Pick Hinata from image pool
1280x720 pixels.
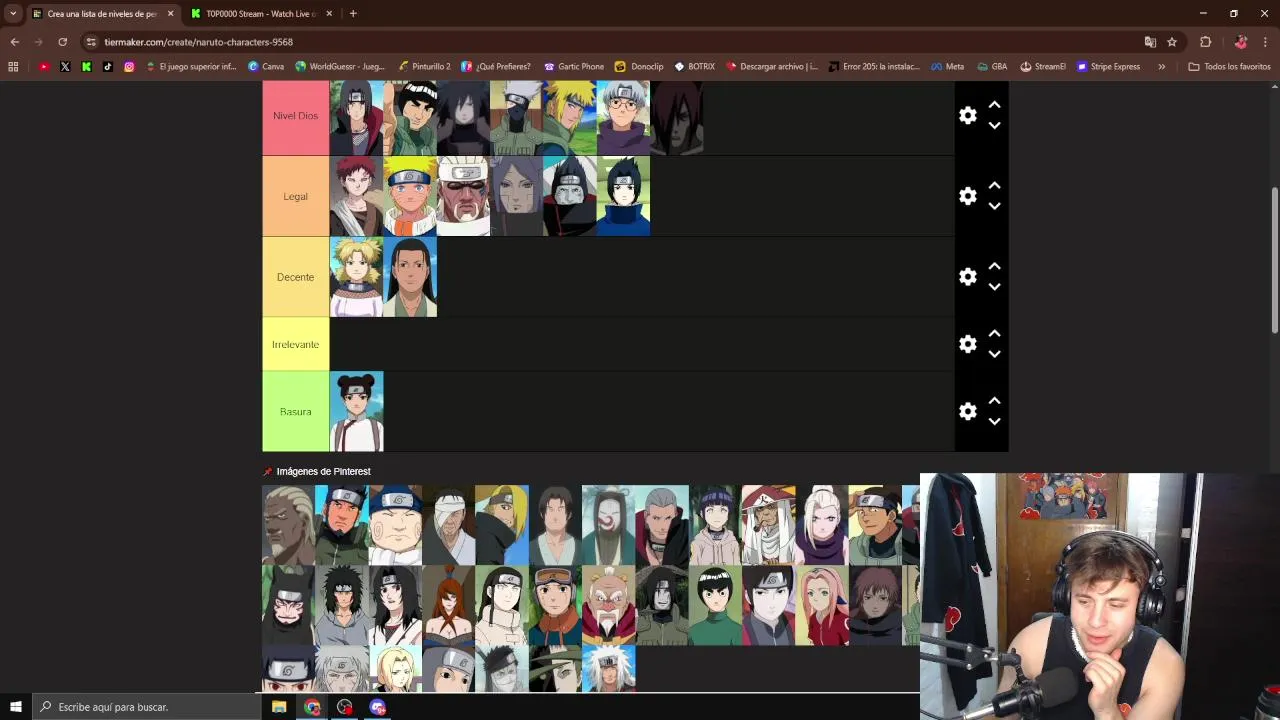(715, 526)
